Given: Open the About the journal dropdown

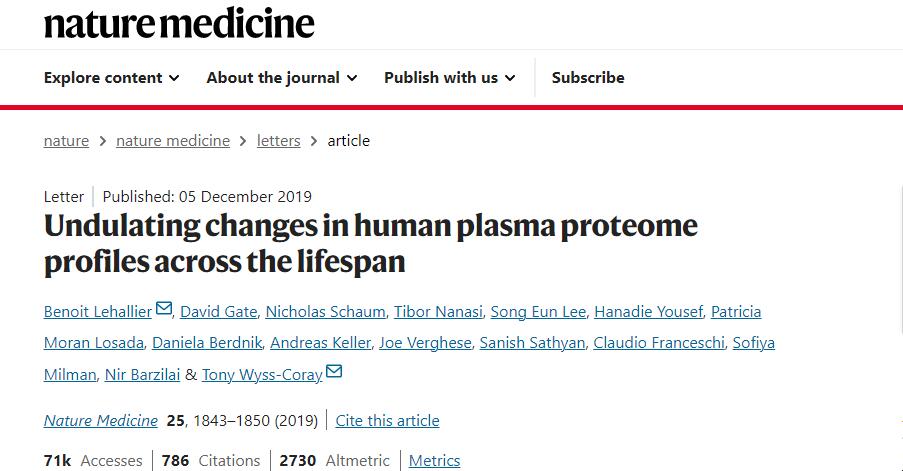Looking at the screenshot, I should (x=282, y=78).
